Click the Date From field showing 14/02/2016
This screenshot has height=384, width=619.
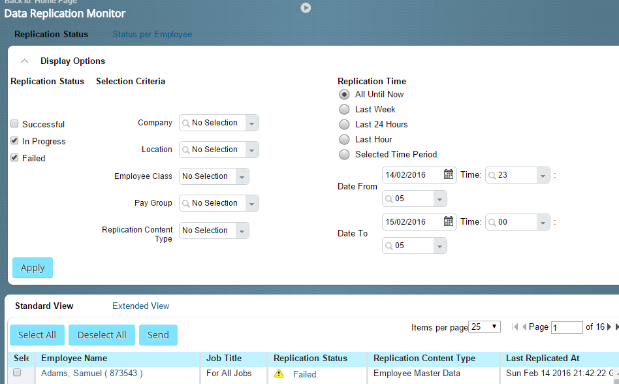(x=413, y=175)
